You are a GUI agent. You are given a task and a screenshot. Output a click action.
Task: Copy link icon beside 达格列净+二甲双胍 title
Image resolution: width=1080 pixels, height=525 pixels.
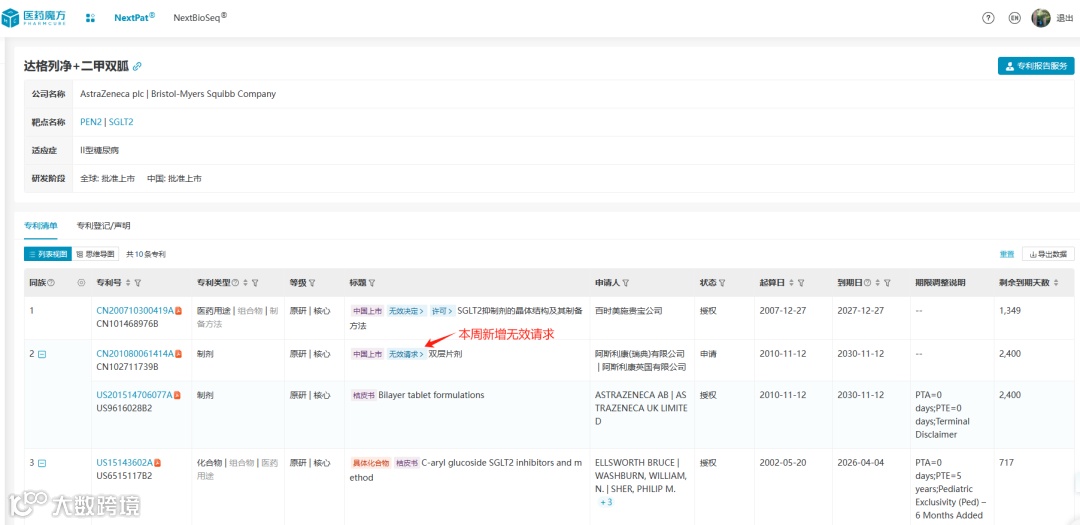coord(137,66)
